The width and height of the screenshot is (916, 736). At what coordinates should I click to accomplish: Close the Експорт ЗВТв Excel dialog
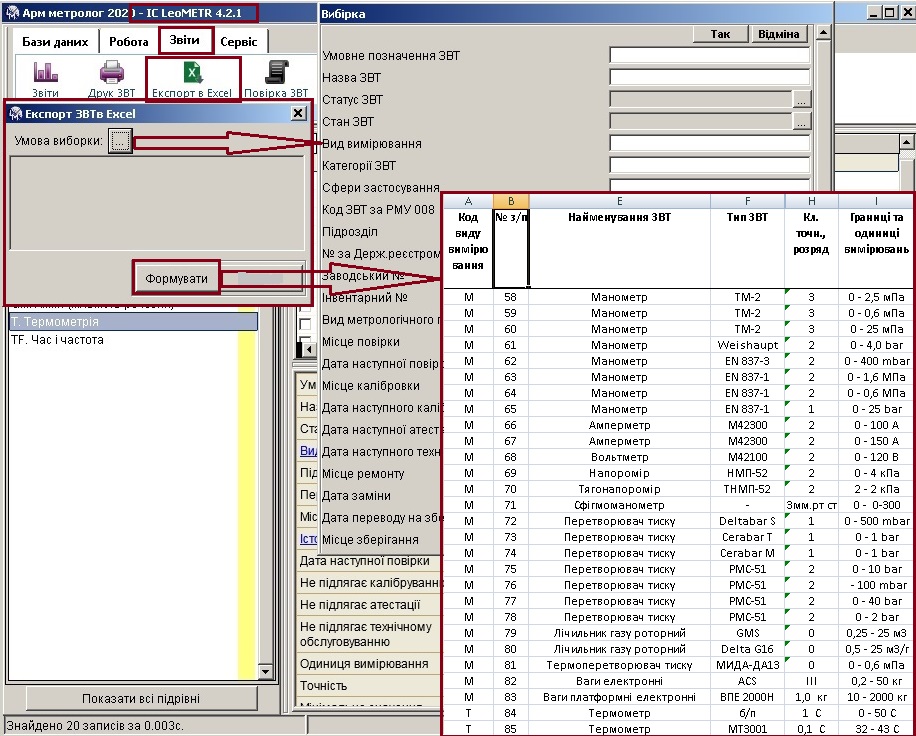tap(298, 114)
